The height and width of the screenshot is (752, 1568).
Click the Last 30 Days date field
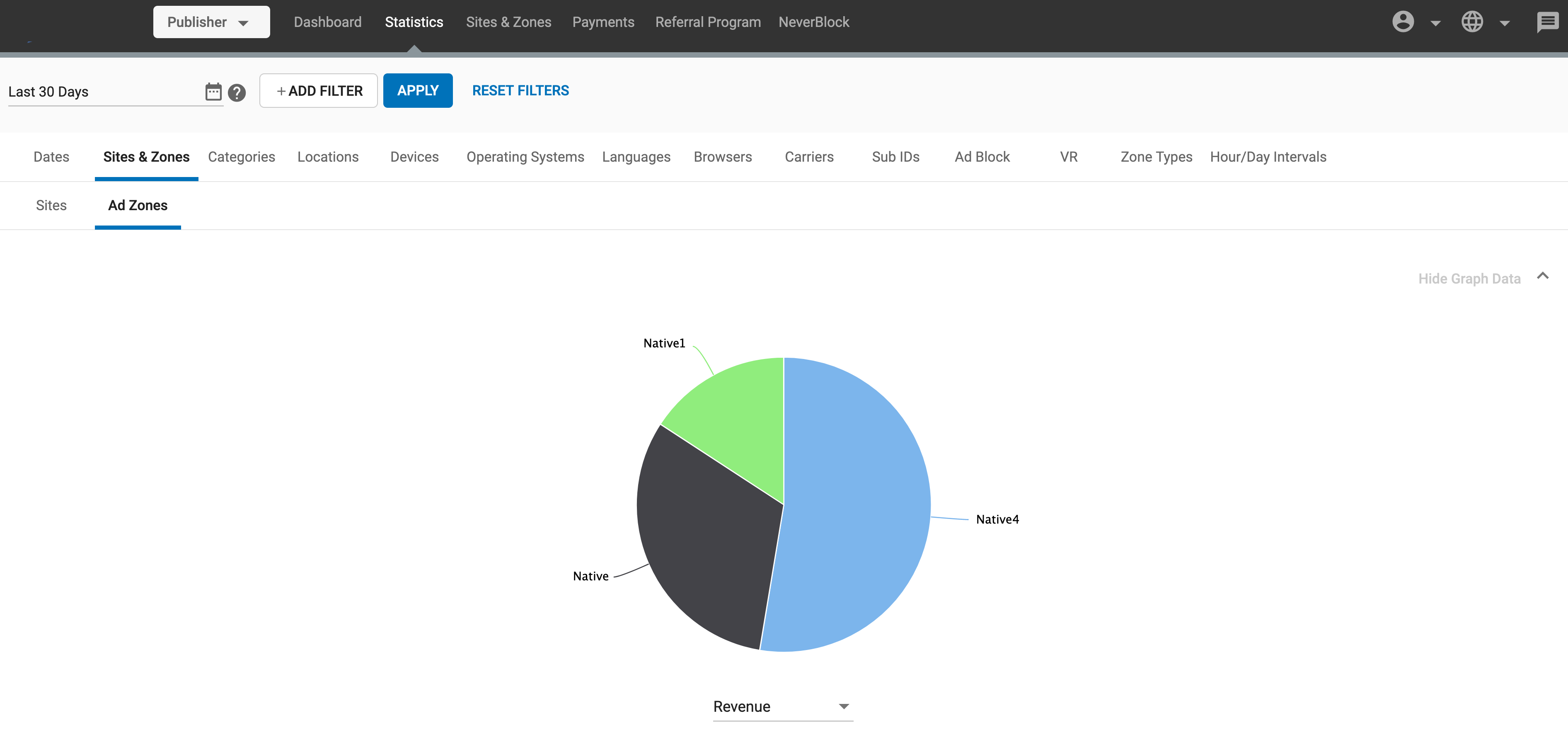pyautogui.click(x=104, y=92)
